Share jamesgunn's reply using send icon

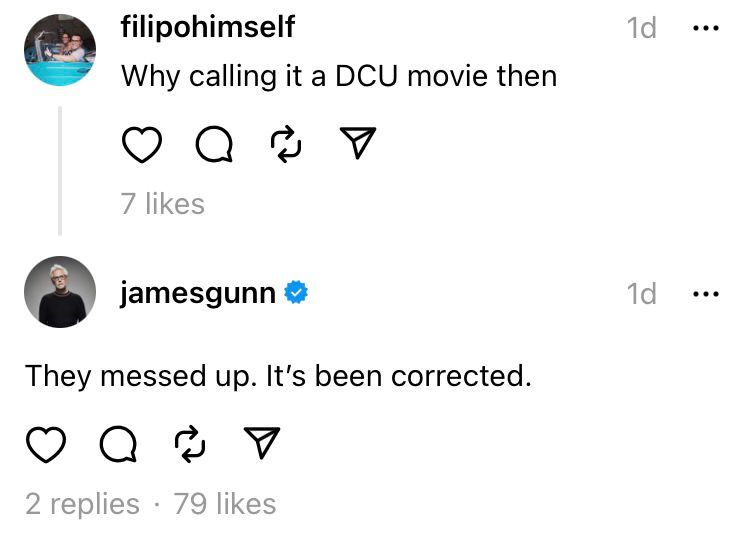[x=262, y=444]
